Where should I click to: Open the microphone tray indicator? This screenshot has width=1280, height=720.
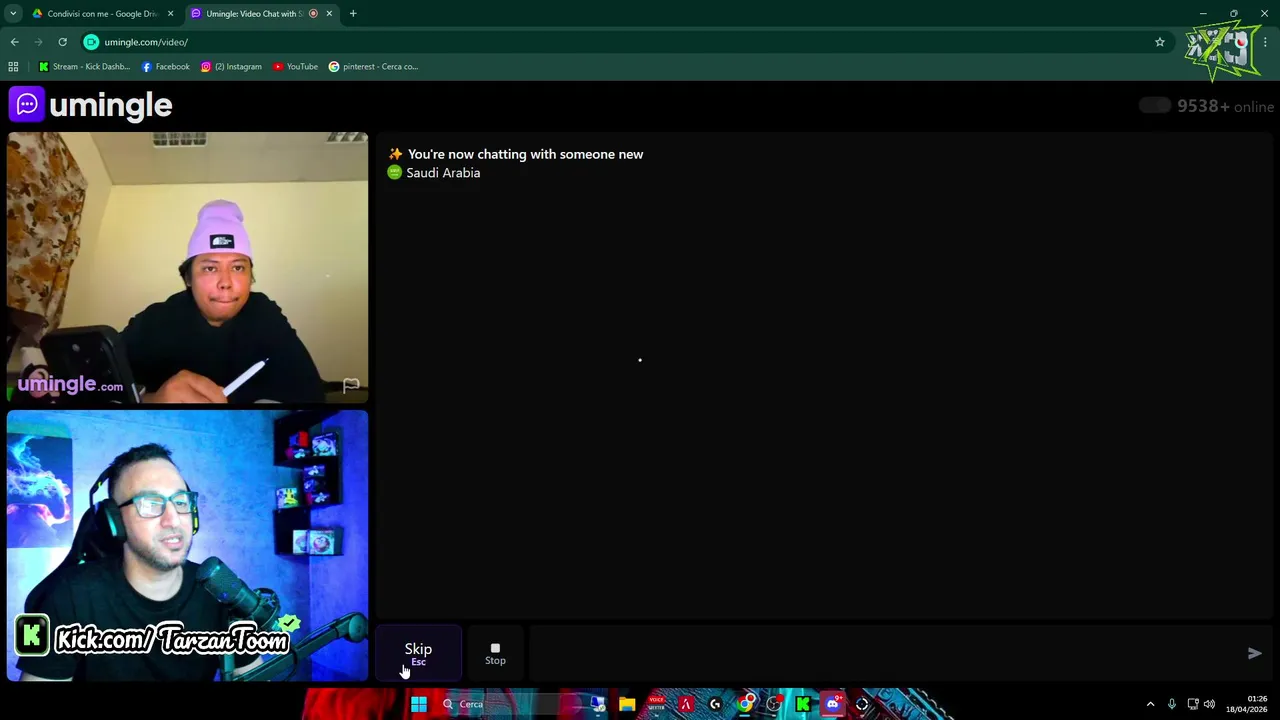(x=1172, y=704)
